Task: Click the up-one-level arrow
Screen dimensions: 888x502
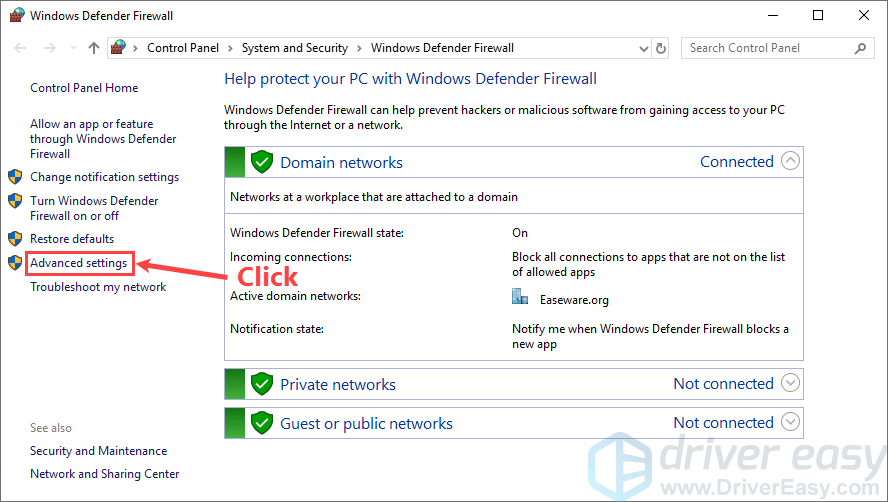Action: (x=94, y=48)
